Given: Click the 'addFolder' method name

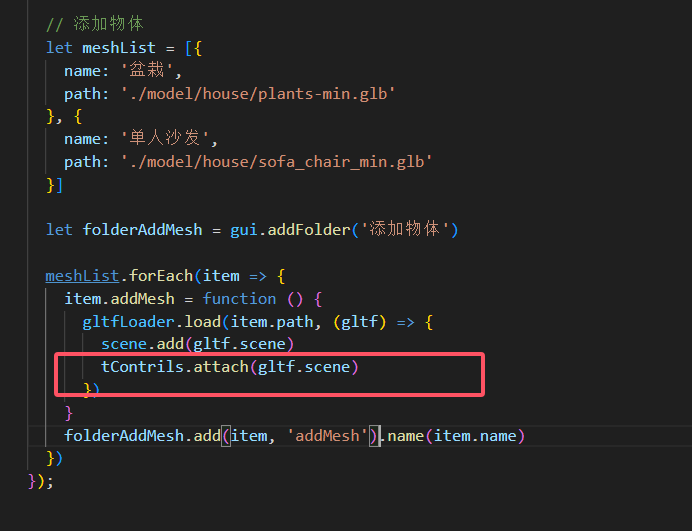Looking at the screenshot, I should pyautogui.click(x=309, y=230).
